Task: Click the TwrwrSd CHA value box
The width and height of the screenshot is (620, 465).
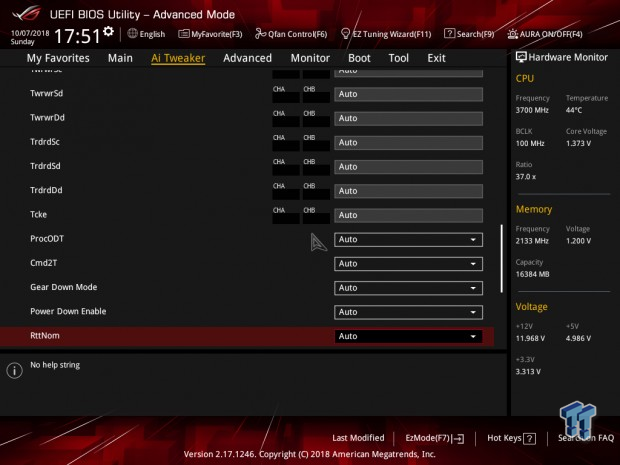Action: [x=286, y=97]
